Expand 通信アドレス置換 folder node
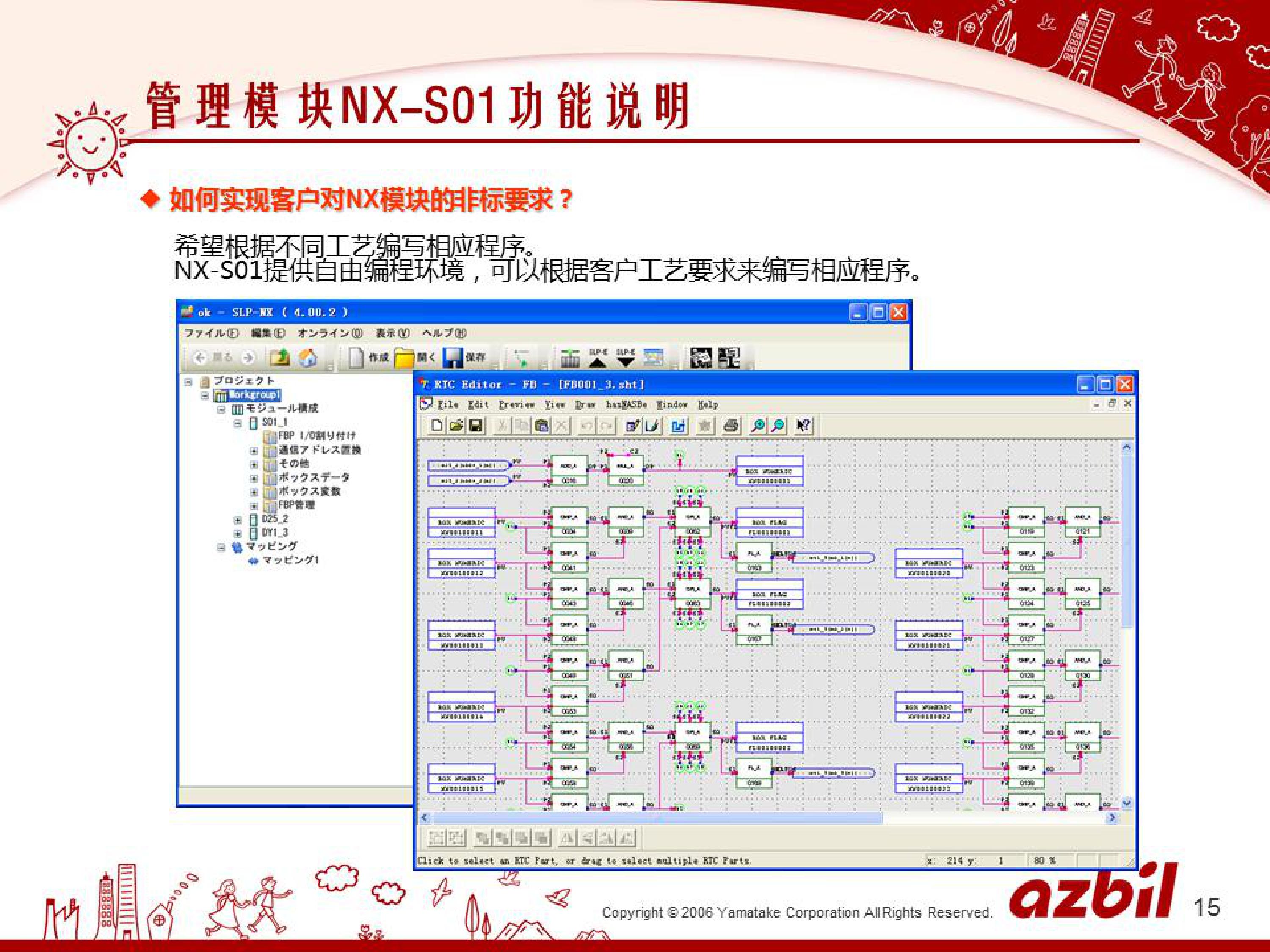 pyautogui.click(x=254, y=451)
